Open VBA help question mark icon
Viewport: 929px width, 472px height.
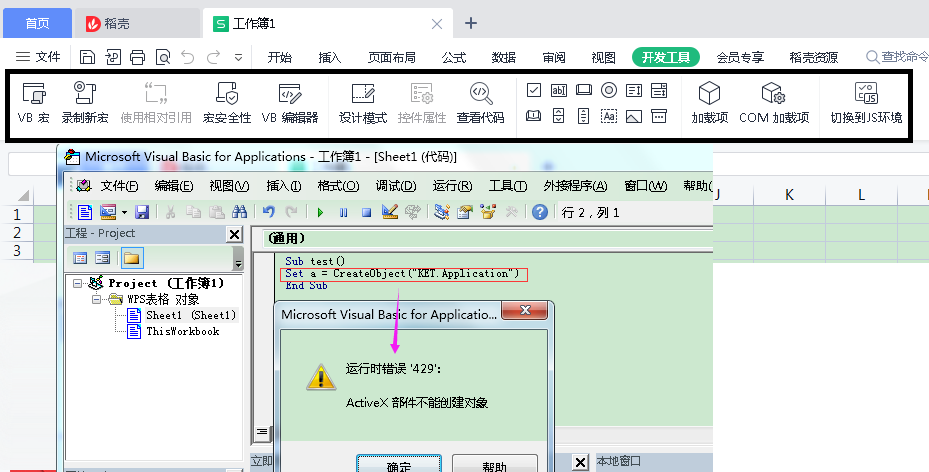pyautogui.click(x=540, y=211)
